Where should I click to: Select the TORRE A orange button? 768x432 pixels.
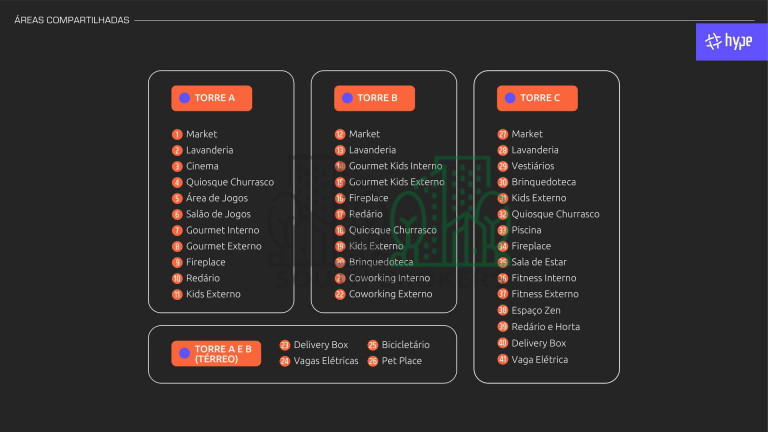pos(211,98)
